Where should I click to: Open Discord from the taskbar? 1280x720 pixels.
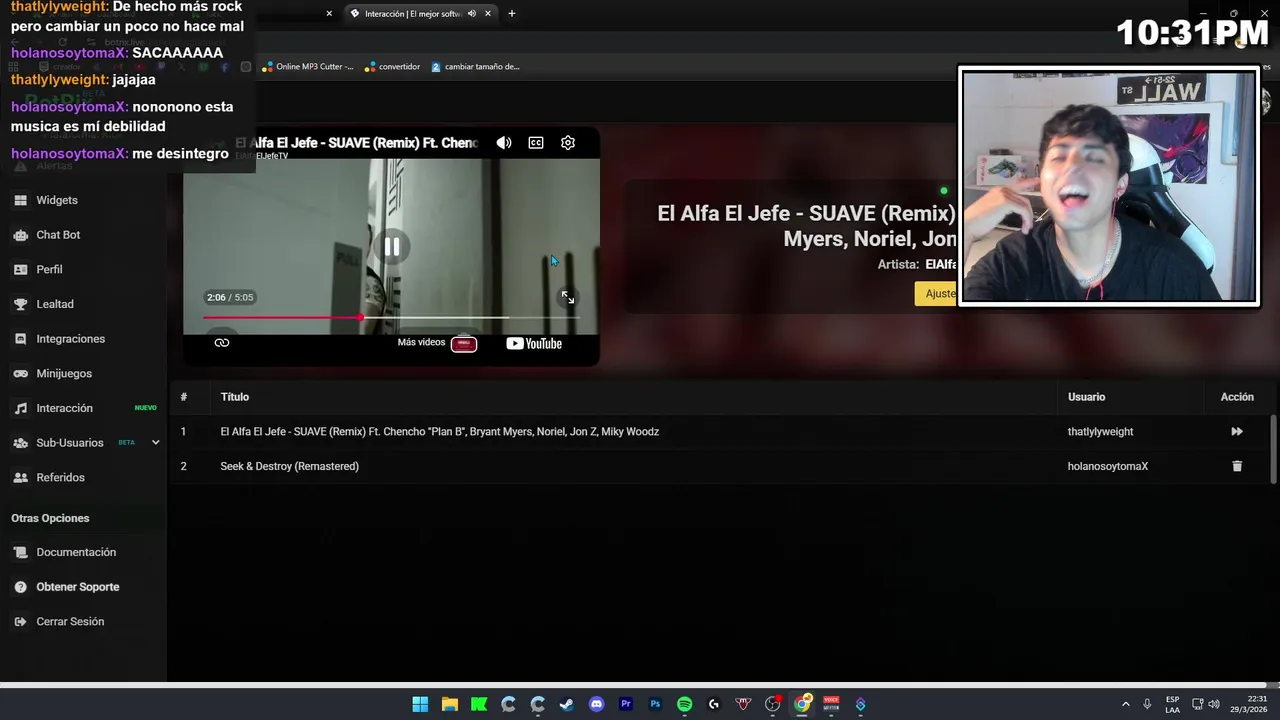(597, 704)
